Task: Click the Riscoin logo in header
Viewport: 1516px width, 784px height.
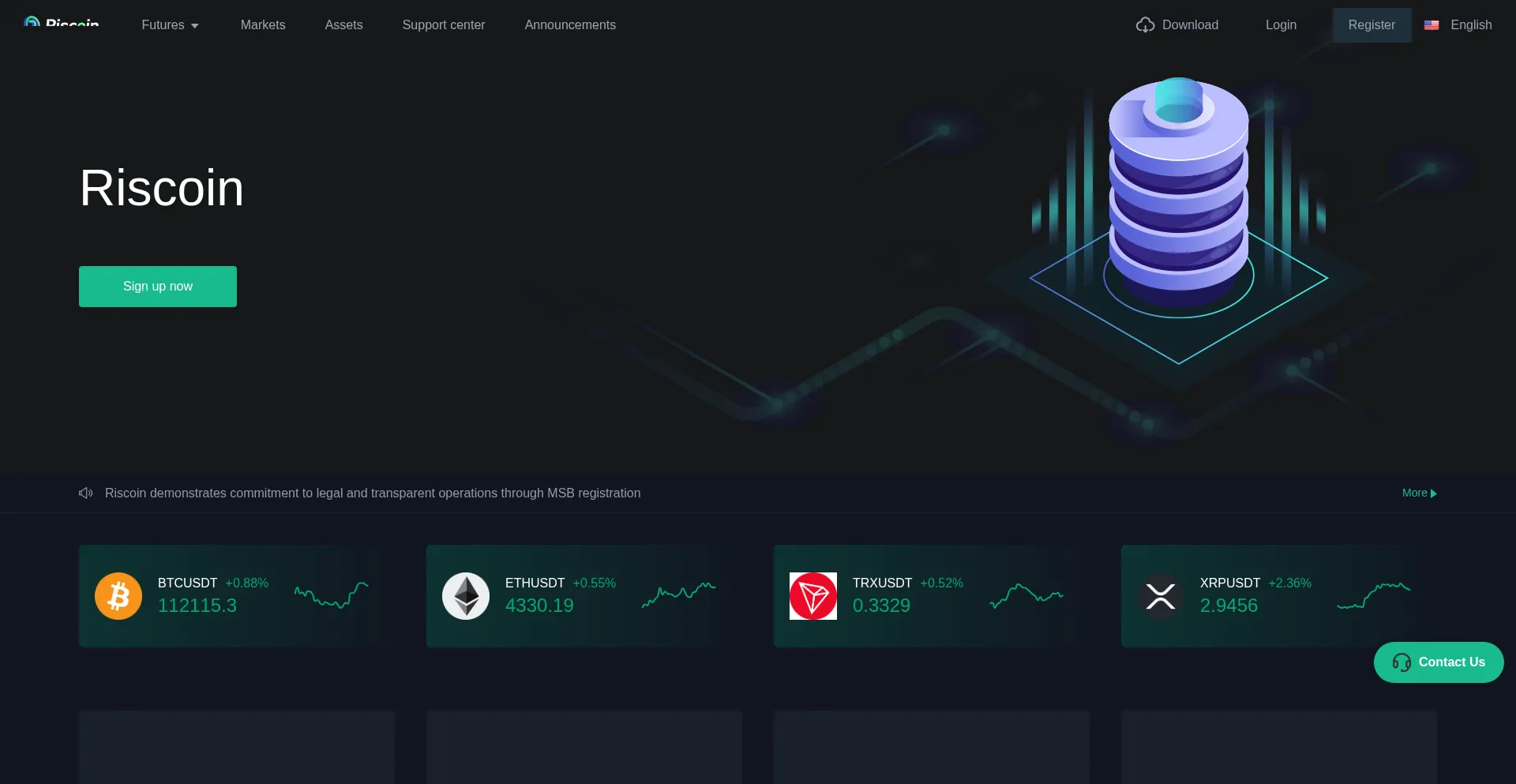Action: coord(62,22)
